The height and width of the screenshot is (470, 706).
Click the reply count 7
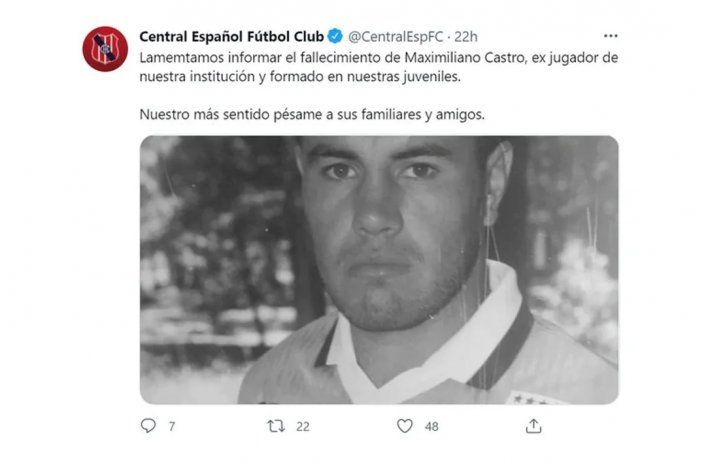click(x=172, y=426)
